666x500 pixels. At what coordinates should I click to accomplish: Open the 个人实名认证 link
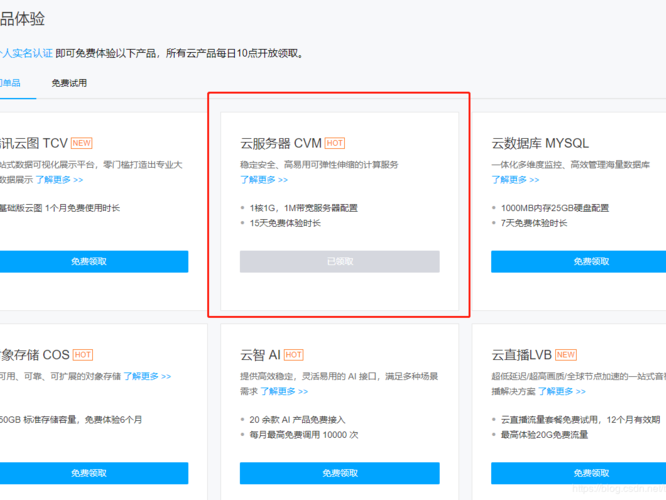pos(26,54)
